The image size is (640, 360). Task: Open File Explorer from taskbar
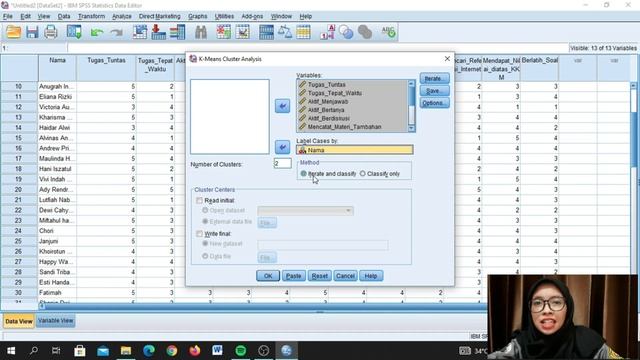pos(126,351)
